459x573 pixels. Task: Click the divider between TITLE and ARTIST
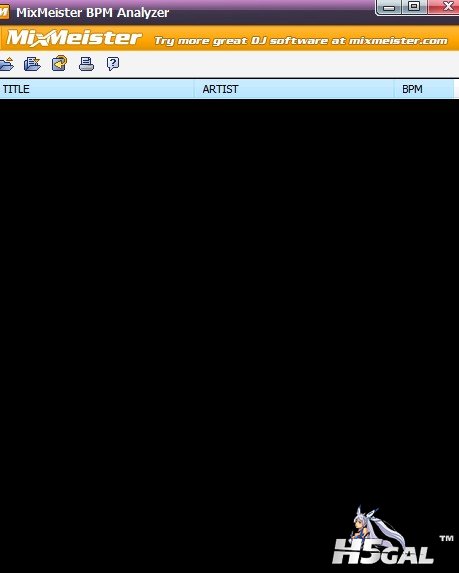[x=194, y=89]
